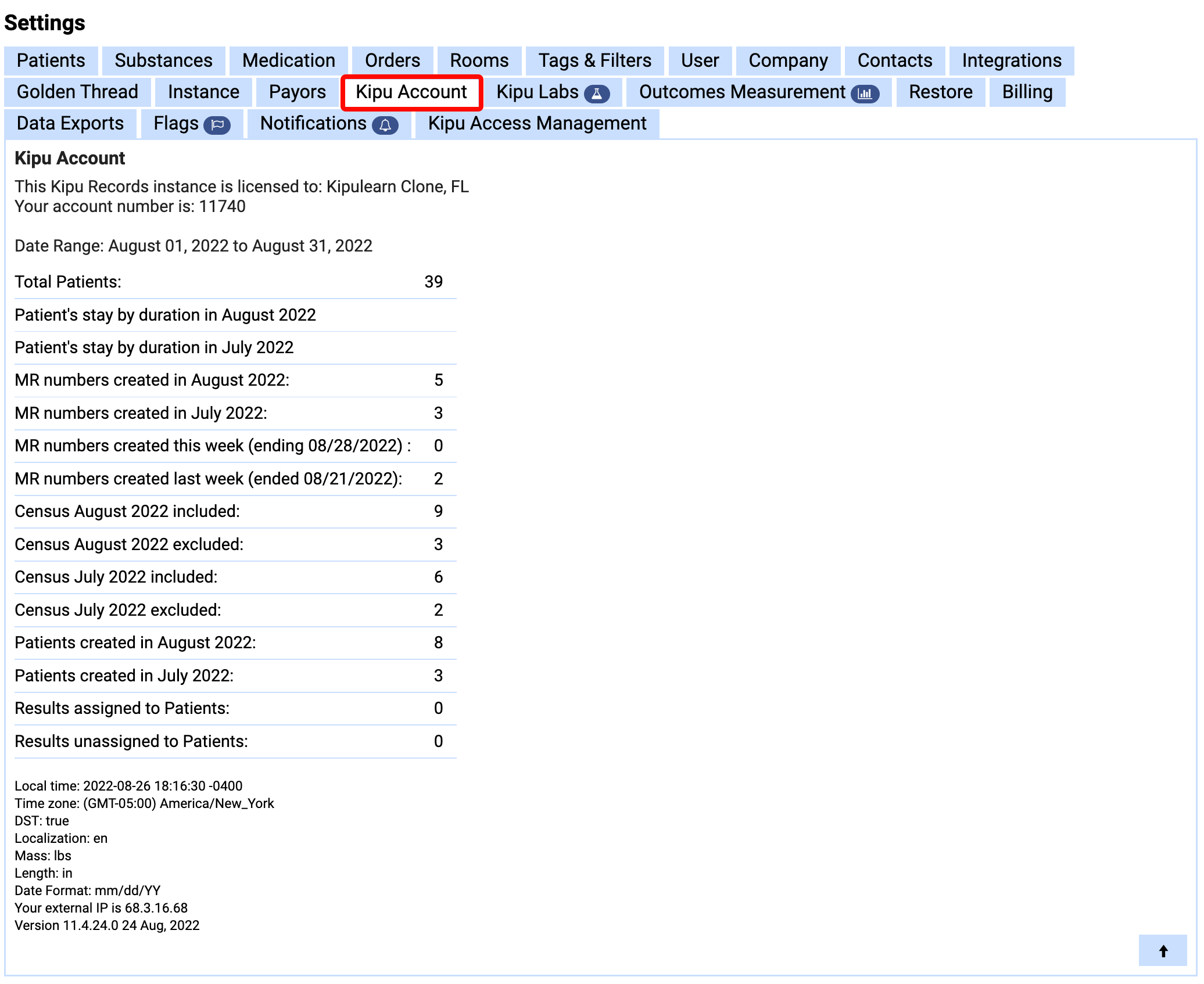Click "MR numbers created in August 2022:"
The width and height of the screenshot is (1204, 984).
(x=152, y=380)
